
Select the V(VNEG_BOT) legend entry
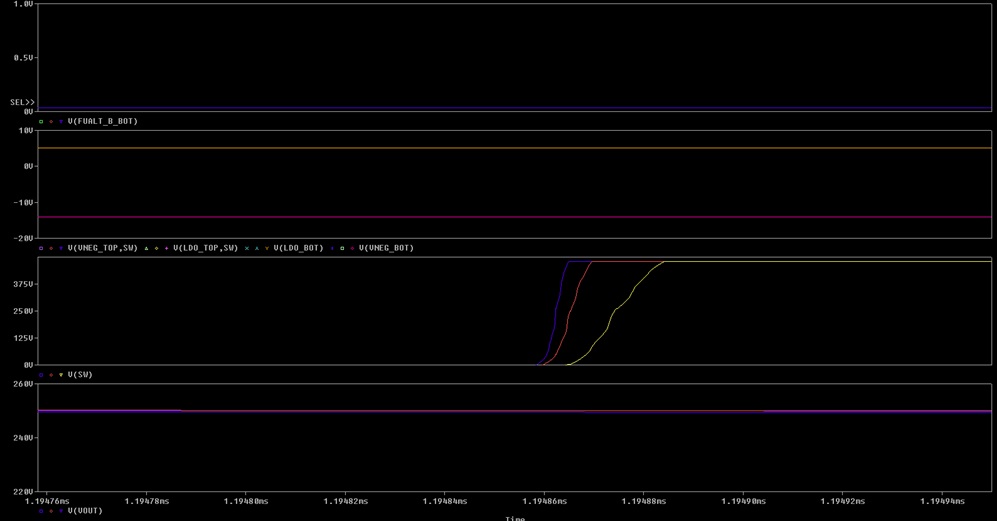coord(386,248)
